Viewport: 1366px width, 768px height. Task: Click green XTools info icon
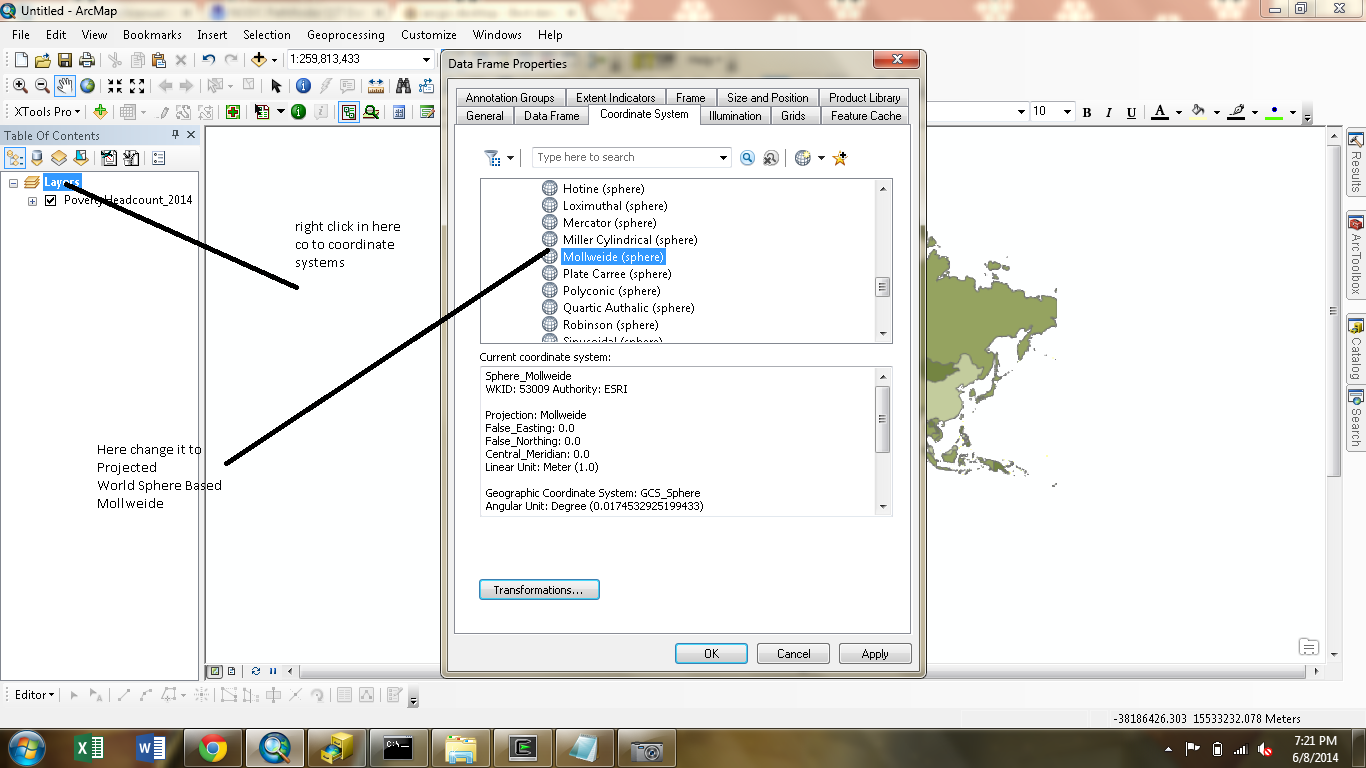point(298,112)
